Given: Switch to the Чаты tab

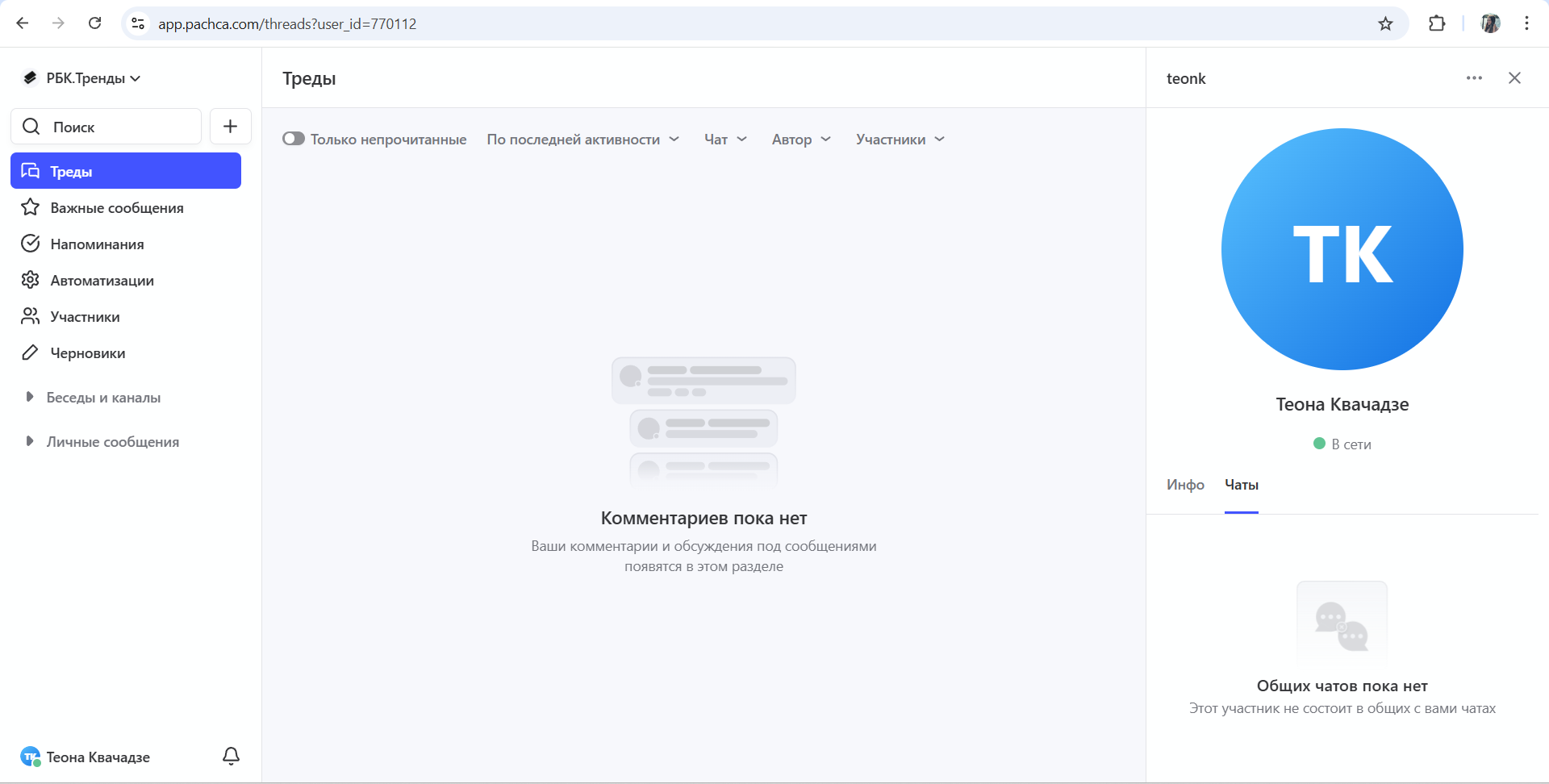Looking at the screenshot, I should pyautogui.click(x=1242, y=485).
